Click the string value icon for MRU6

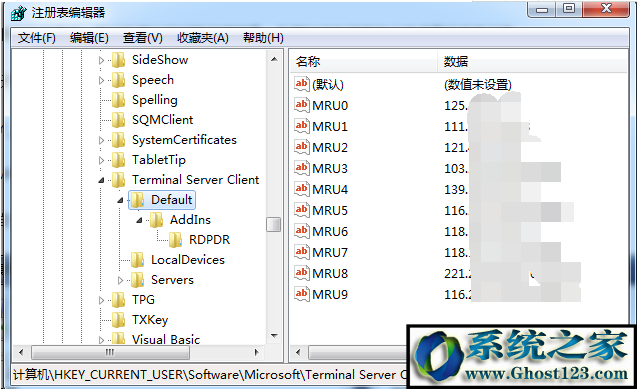(301, 231)
